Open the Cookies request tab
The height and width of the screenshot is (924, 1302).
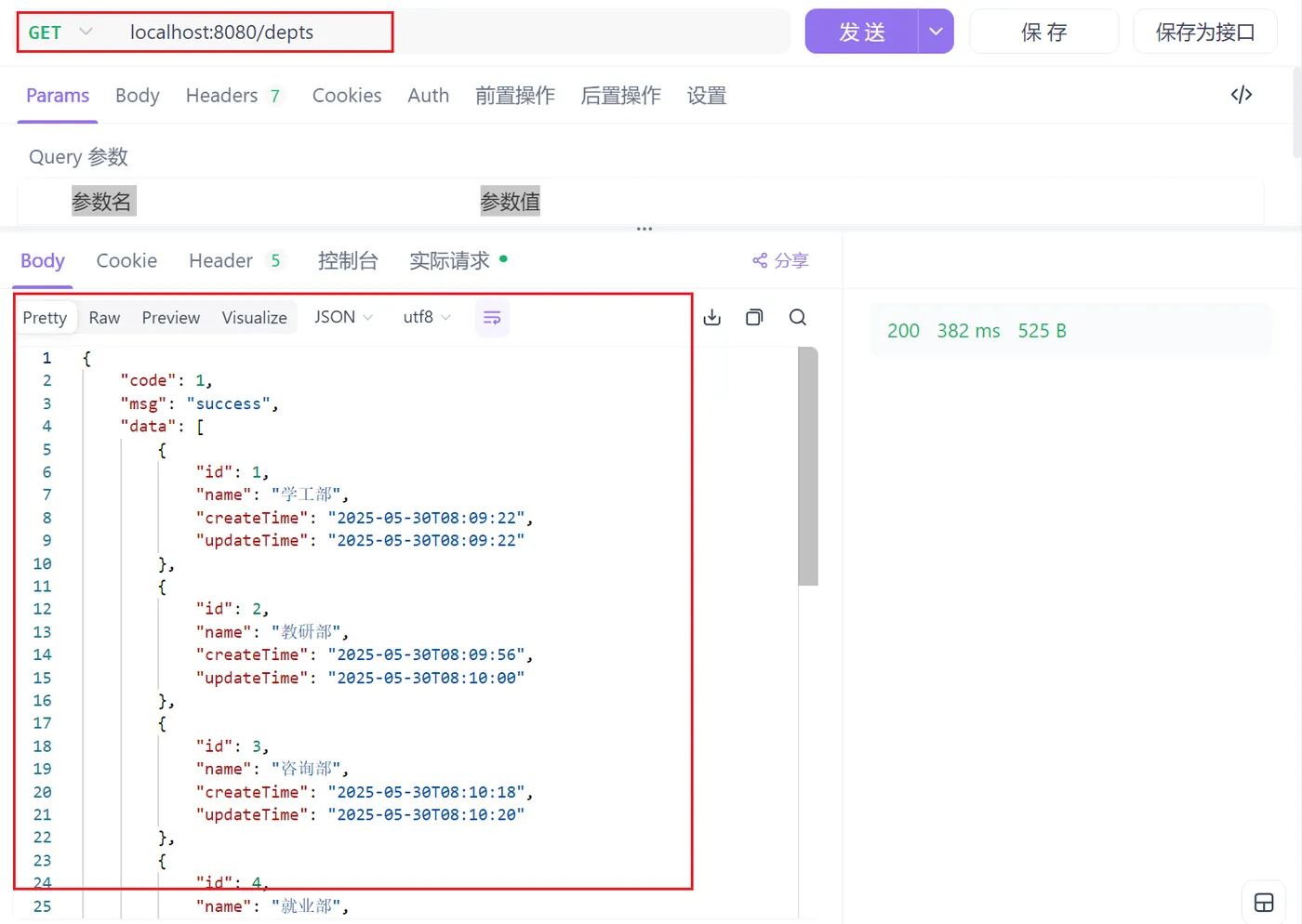click(x=347, y=96)
